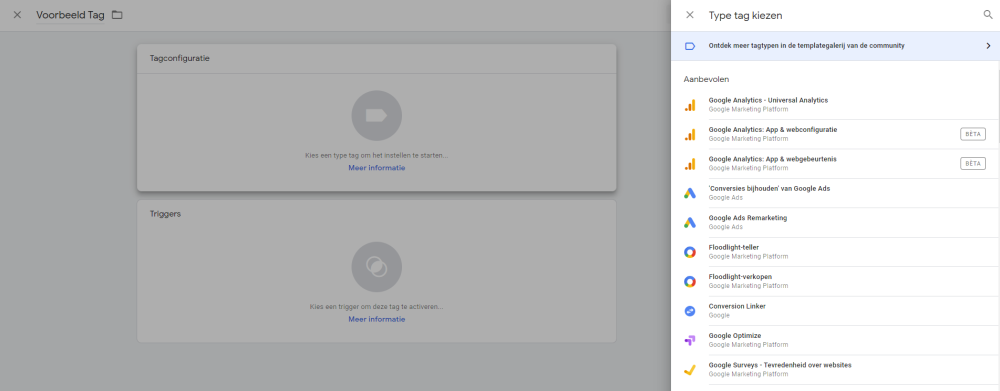Select Google Analytics: App & webconfiguratie

click(x=835, y=134)
